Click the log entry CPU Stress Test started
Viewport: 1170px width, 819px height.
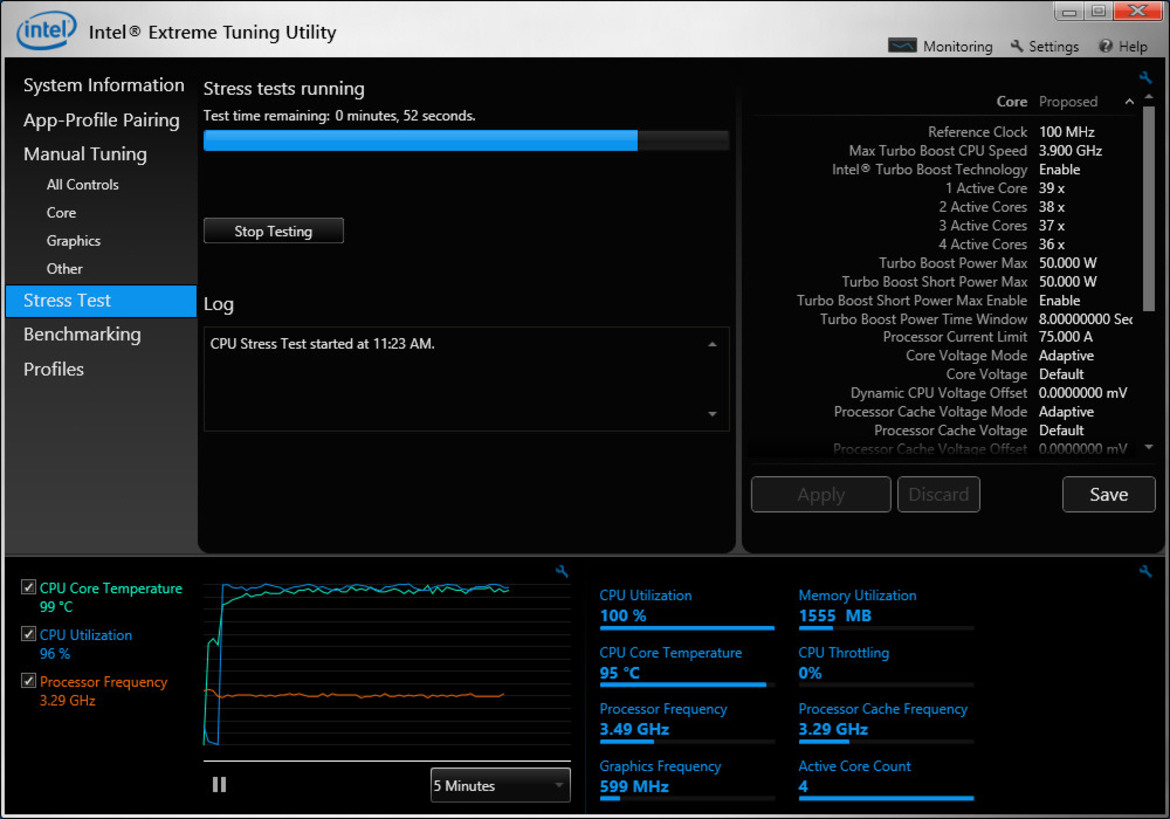[x=322, y=344]
